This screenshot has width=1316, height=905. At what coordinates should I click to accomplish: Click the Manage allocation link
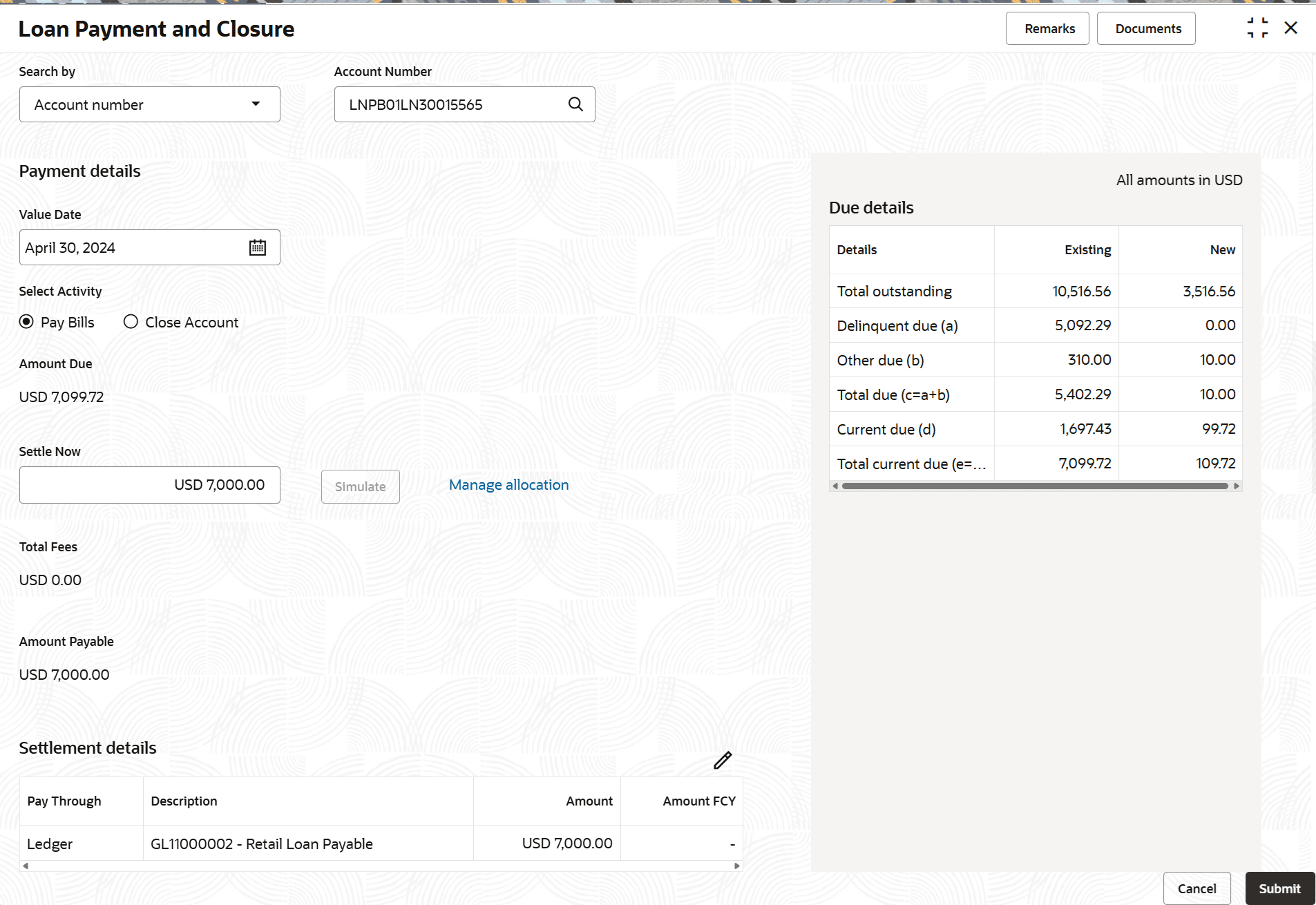pos(509,485)
